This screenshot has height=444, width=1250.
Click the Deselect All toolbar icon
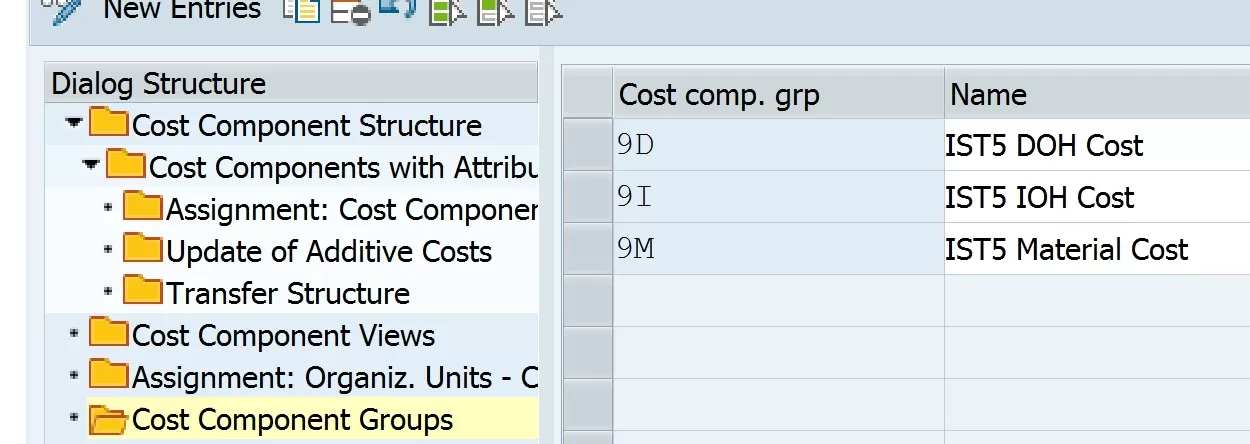coord(543,11)
